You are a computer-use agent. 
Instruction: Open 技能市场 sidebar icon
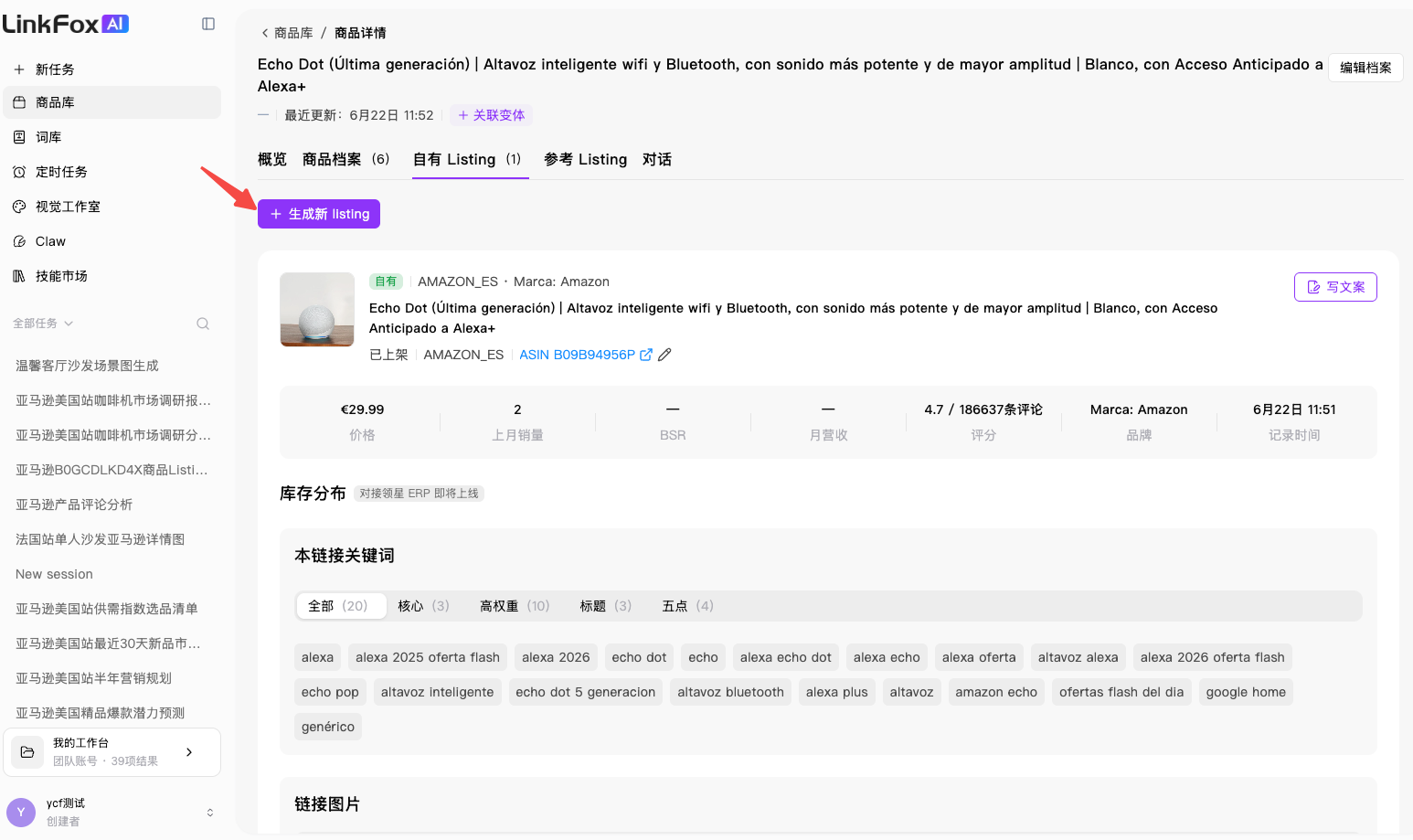(x=19, y=276)
